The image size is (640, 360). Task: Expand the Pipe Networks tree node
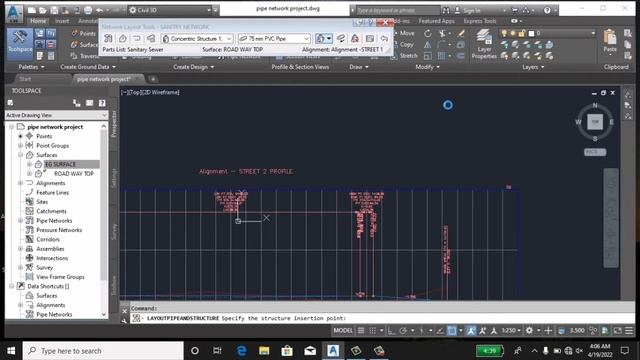[x=20, y=220]
